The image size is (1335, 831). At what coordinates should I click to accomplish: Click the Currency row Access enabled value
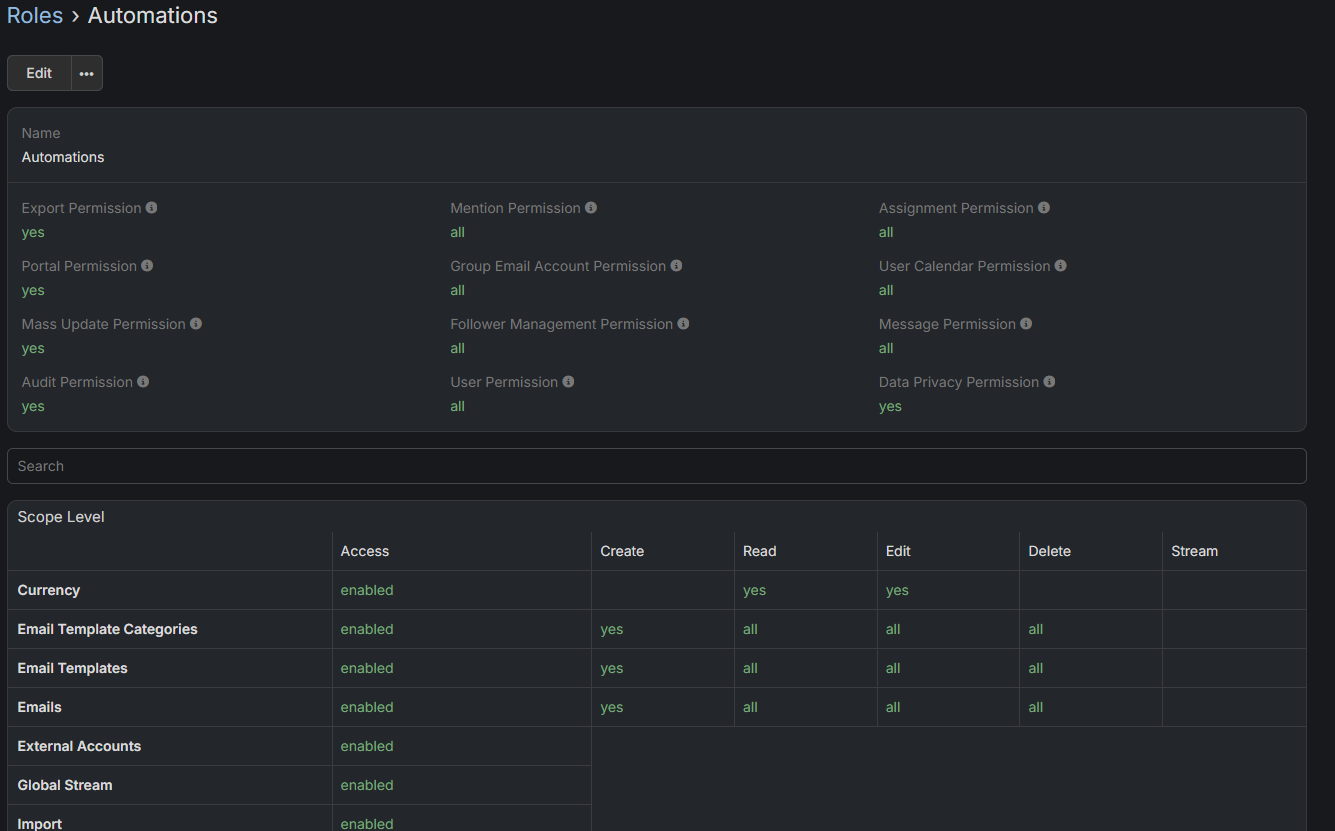(367, 590)
